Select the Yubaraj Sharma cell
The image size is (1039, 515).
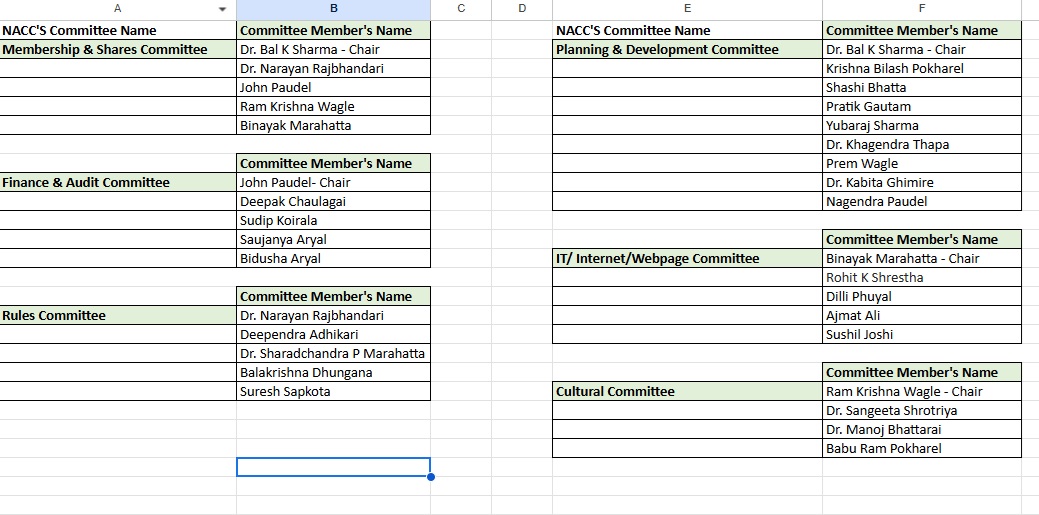[x=922, y=125]
